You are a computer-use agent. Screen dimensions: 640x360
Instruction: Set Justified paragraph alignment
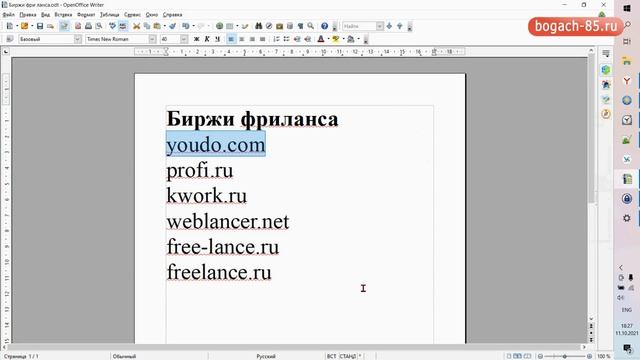(262, 39)
